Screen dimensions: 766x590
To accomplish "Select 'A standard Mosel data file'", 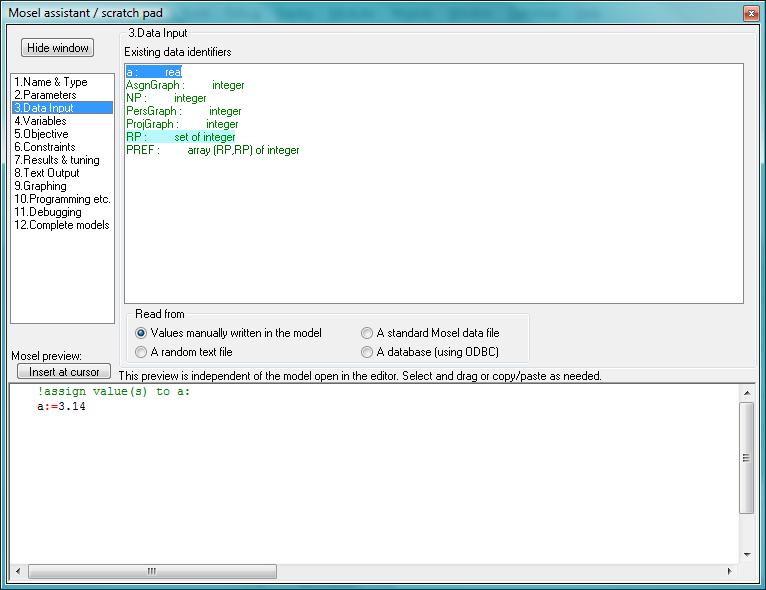I will (x=367, y=333).
